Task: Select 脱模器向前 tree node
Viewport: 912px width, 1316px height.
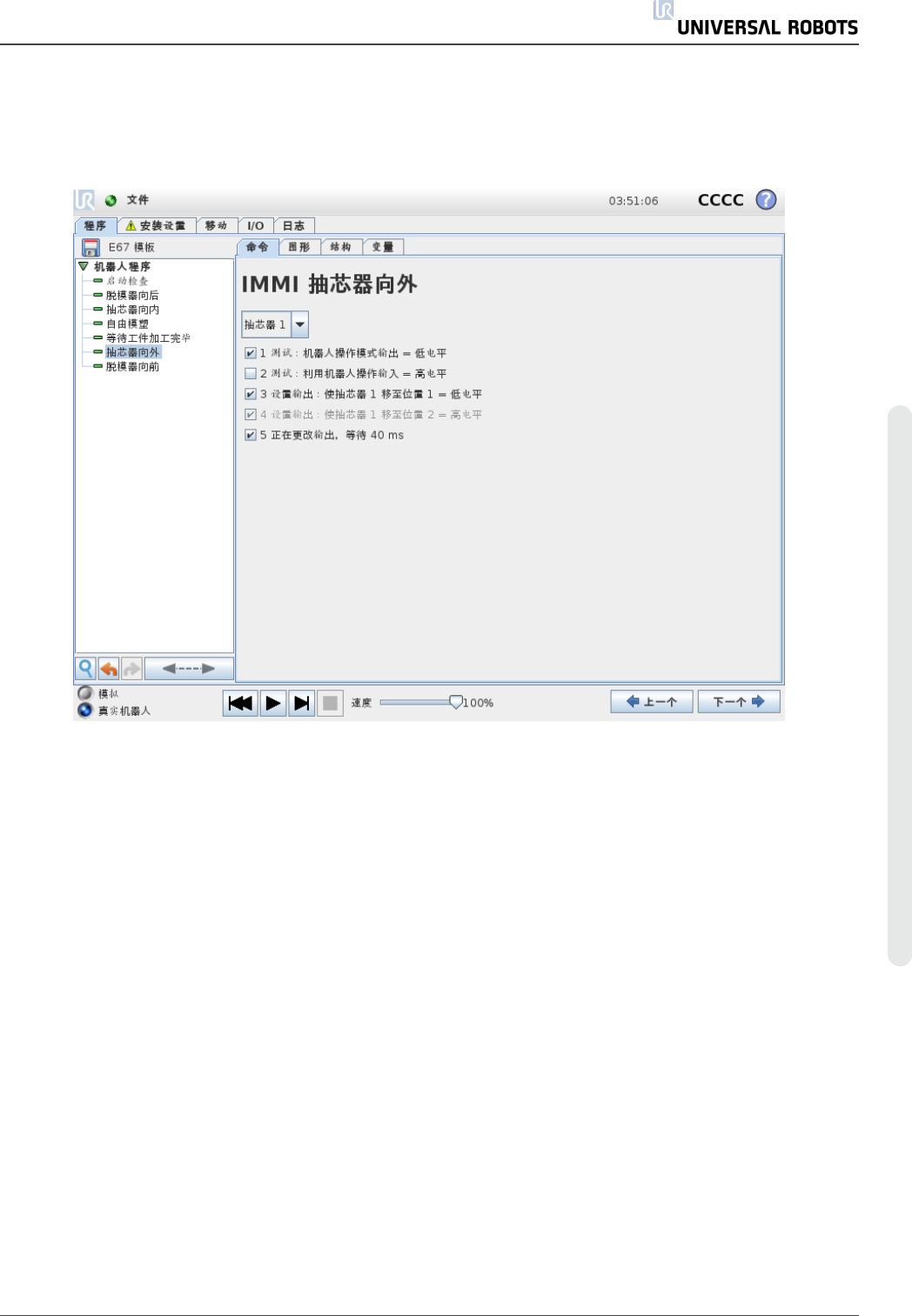Action: 132,367
